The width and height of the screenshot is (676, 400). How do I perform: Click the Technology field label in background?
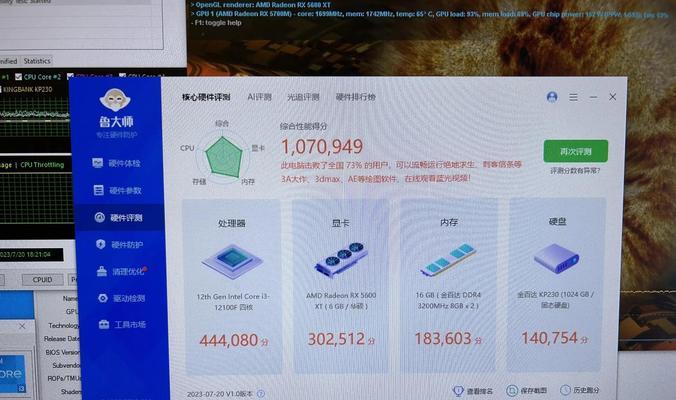63,325
